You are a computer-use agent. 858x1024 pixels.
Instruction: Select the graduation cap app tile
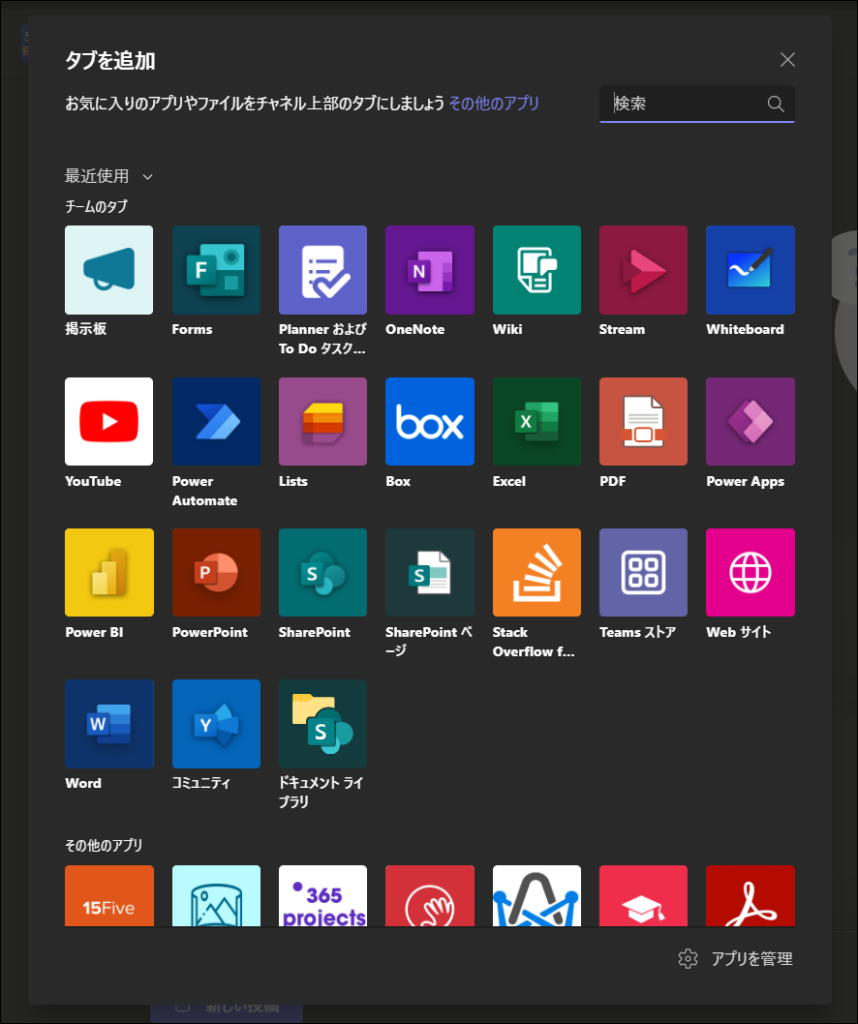643,895
